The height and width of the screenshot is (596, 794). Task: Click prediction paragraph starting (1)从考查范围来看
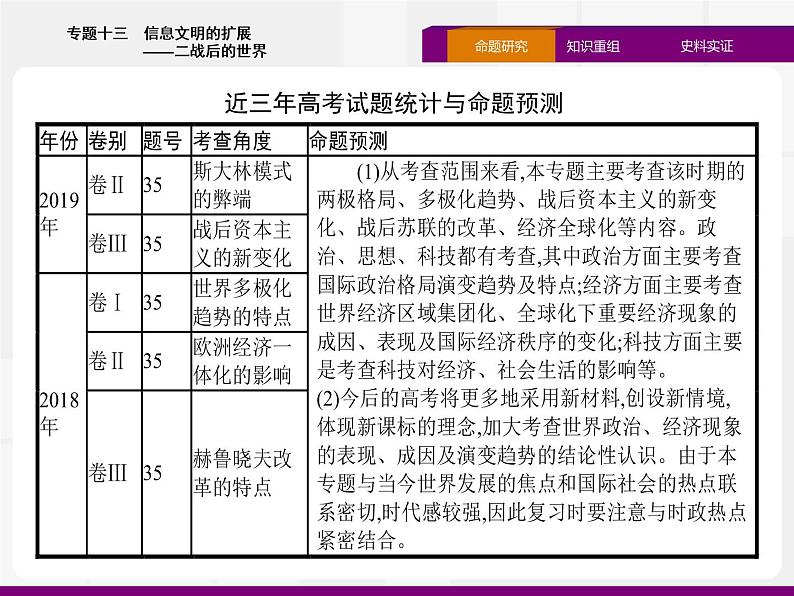530,270
